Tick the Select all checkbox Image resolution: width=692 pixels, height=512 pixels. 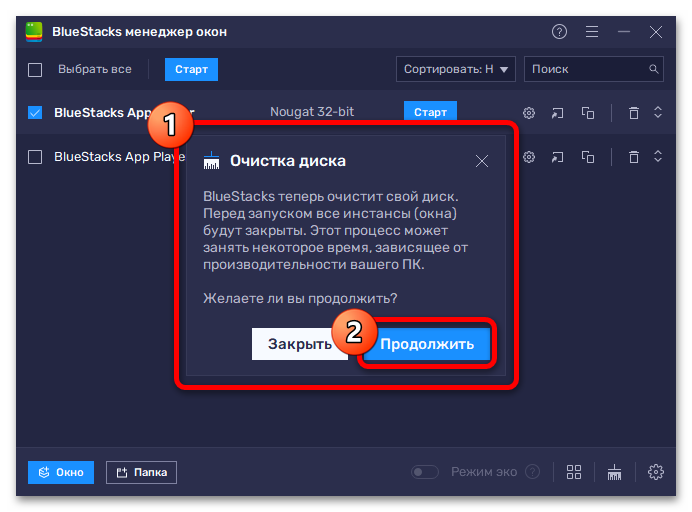coord(35,70)
